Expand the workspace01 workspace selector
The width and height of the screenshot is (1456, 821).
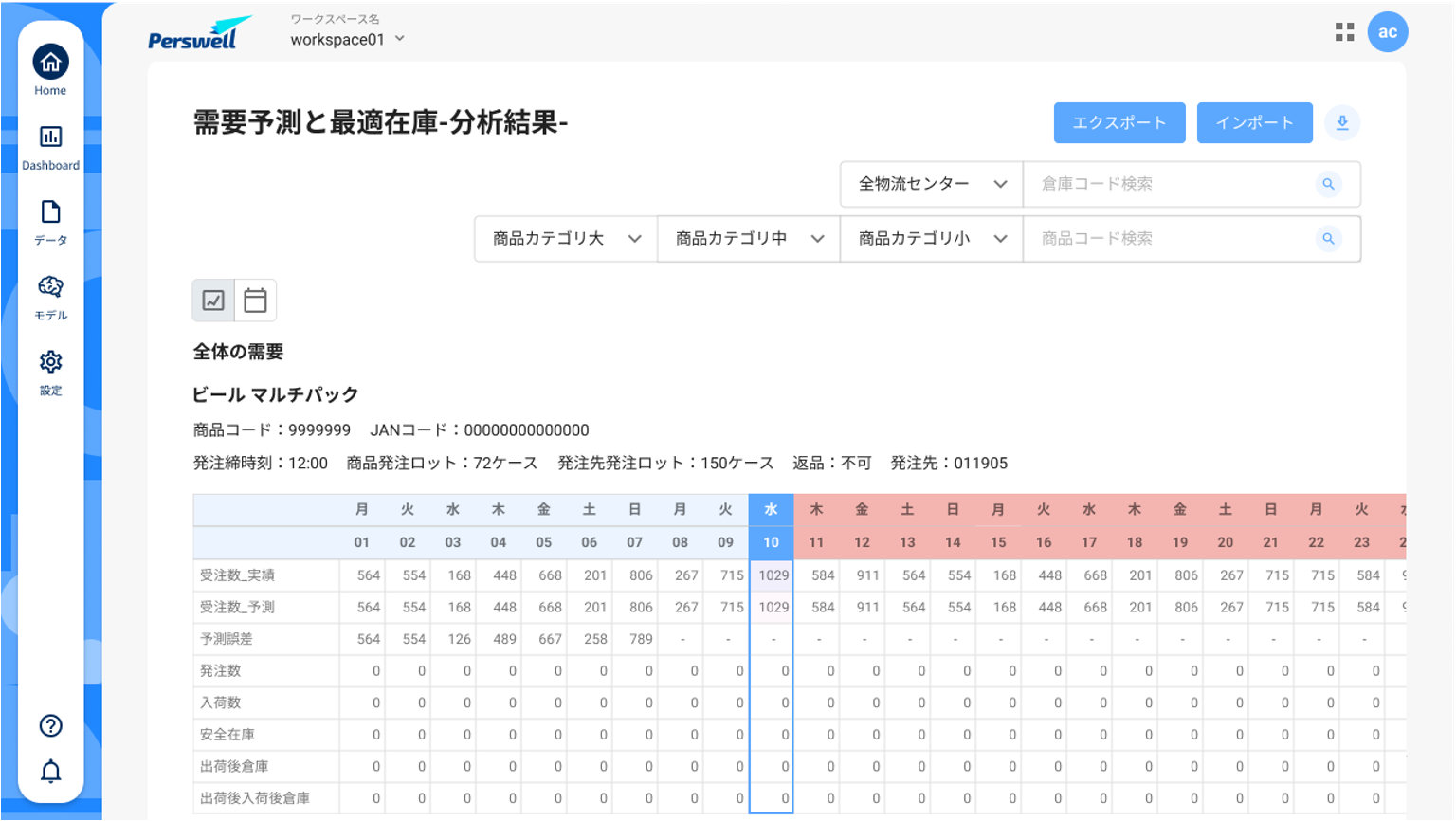tap(348, 40)
